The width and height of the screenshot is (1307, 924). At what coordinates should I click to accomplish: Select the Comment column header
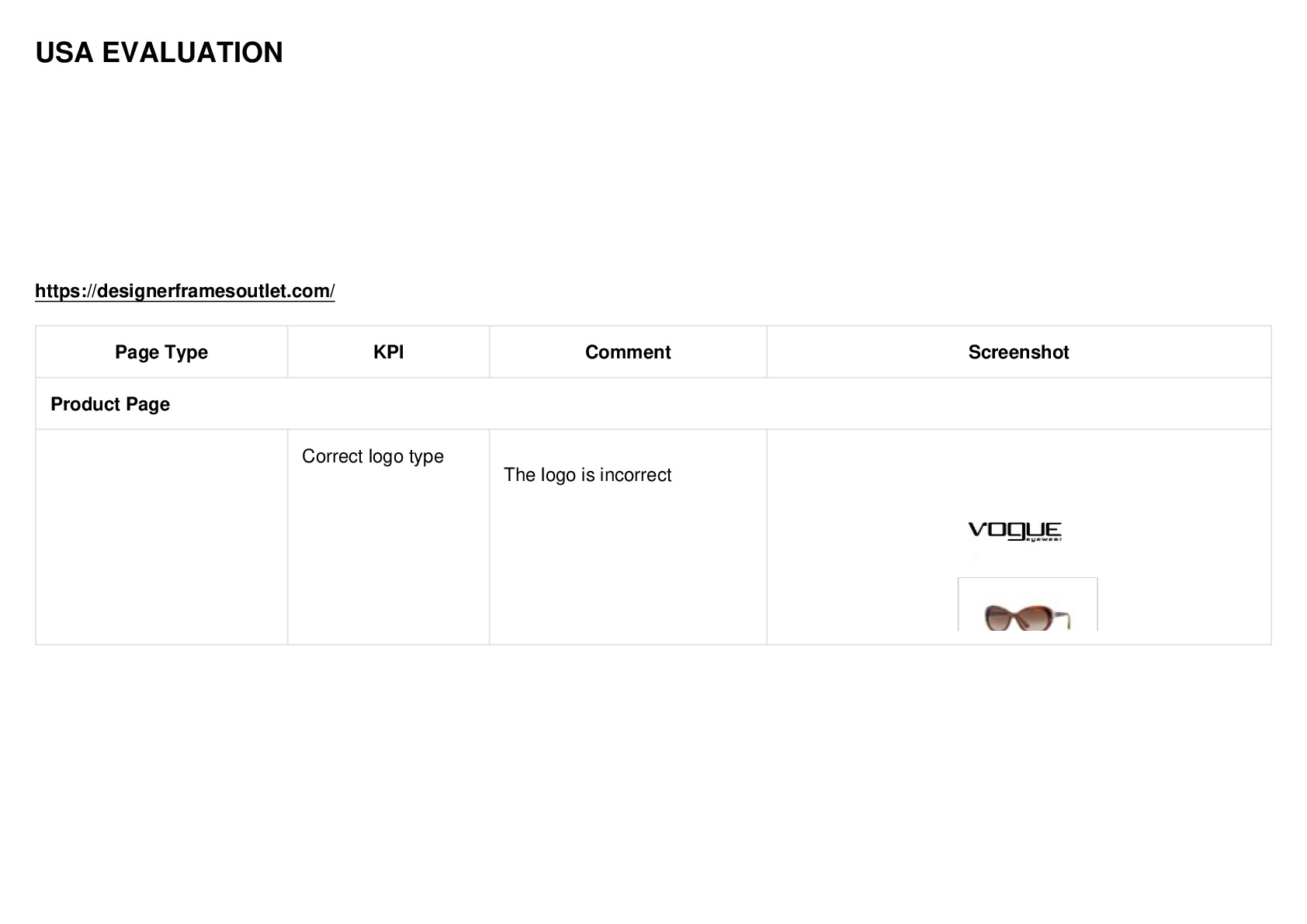point(628,352)
